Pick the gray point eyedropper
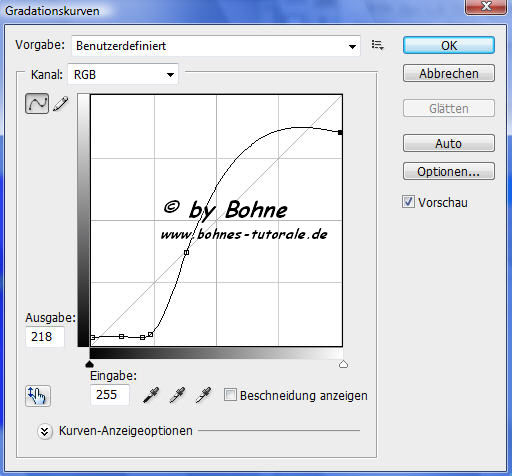The image size is (512, 476). tap(177, 395)
